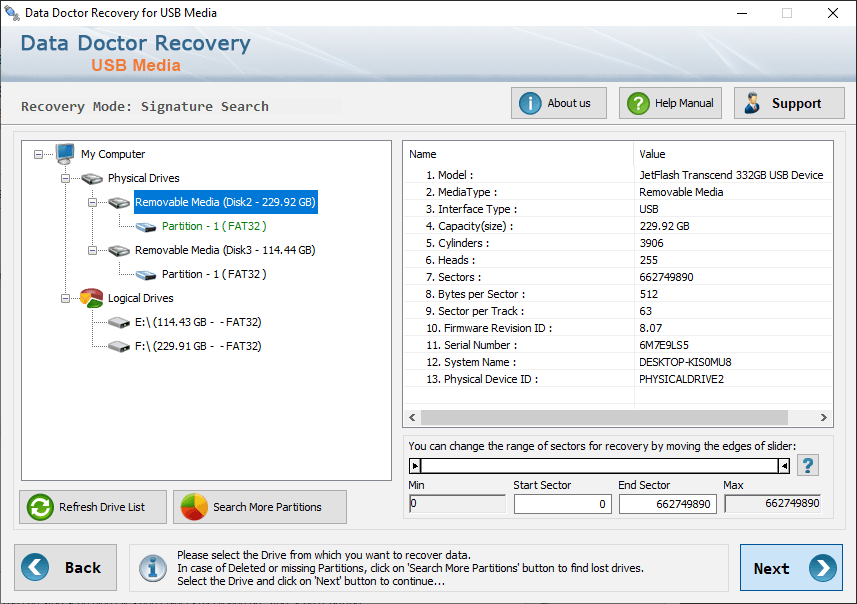This screenshot has width=857, height=604.
Task: Click the right handle of sector range slider
Action: 784,466
